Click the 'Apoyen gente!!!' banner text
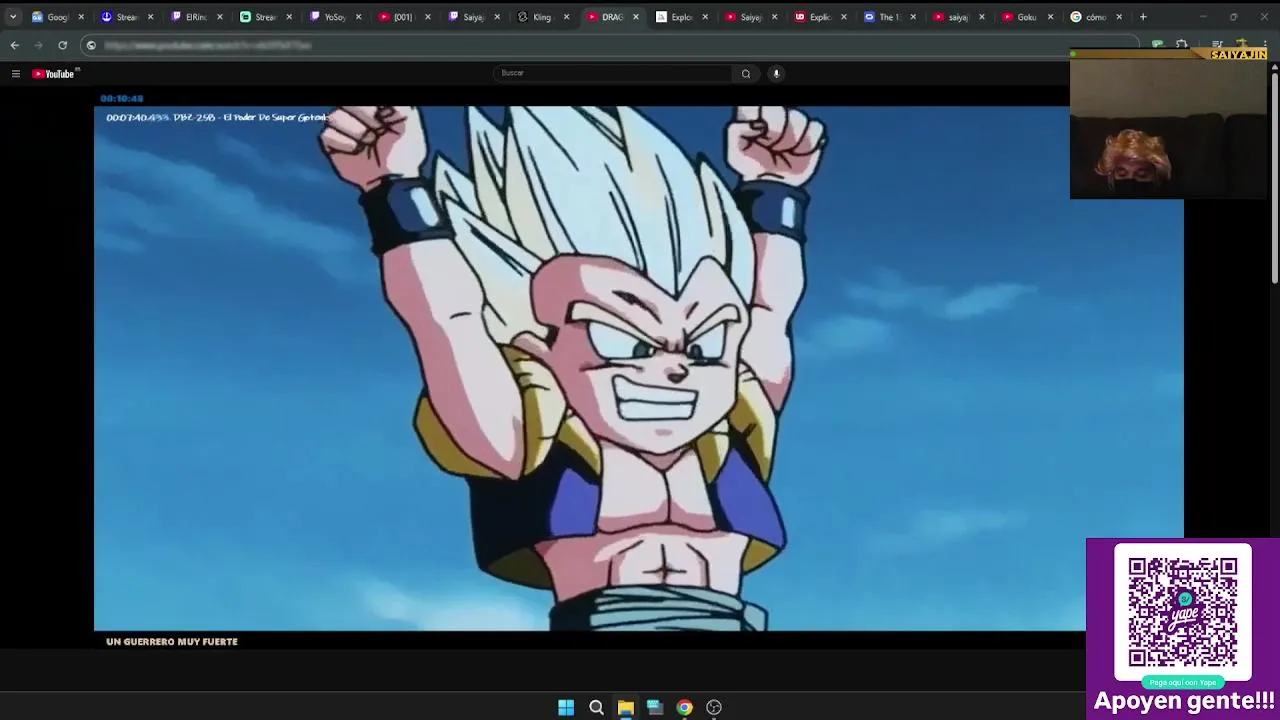1280x720 pixels. click(x=1184, y=701)
